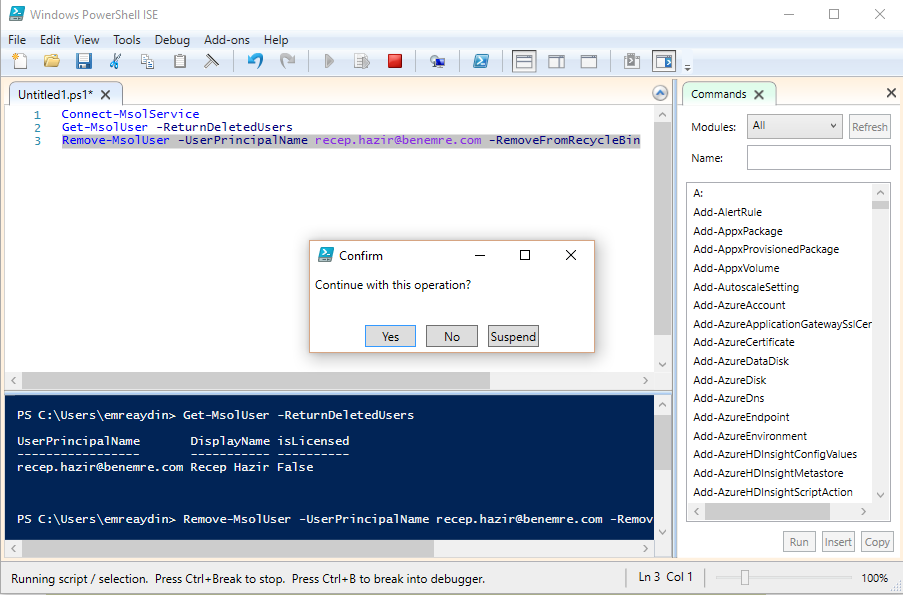Image resolution: width=903 pixels, height=595 pixels.
Task: Expand the toolbar overflow options arrow
Action: point(688,66)
